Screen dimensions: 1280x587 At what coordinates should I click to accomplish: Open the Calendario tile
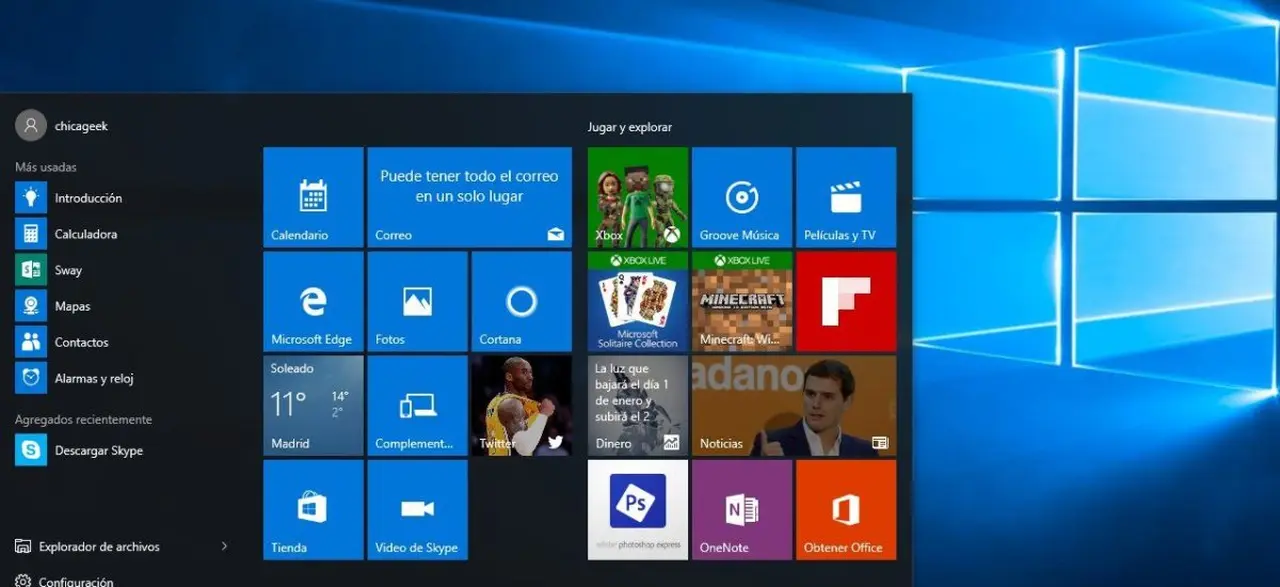point(313,197)
